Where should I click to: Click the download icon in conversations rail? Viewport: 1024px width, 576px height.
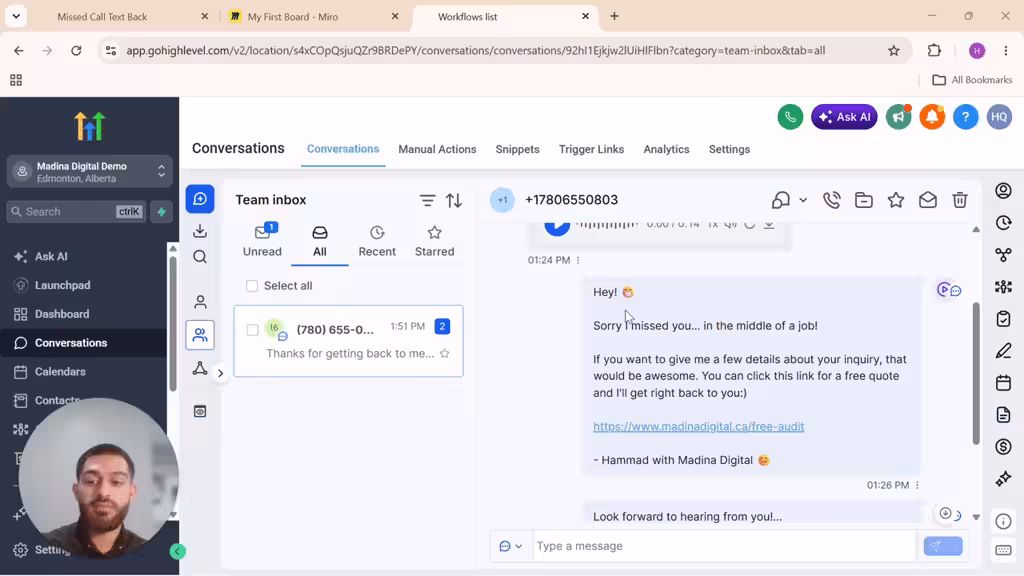point(200,231)
